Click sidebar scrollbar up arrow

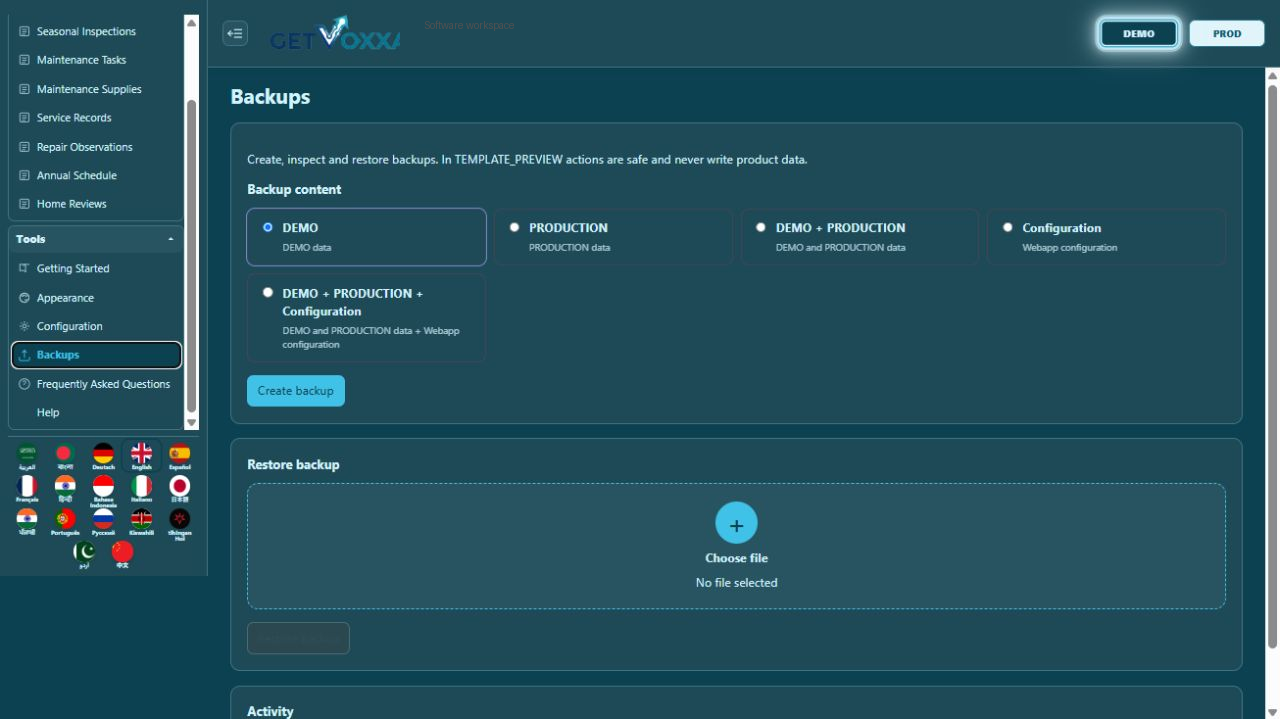[192, 21]
